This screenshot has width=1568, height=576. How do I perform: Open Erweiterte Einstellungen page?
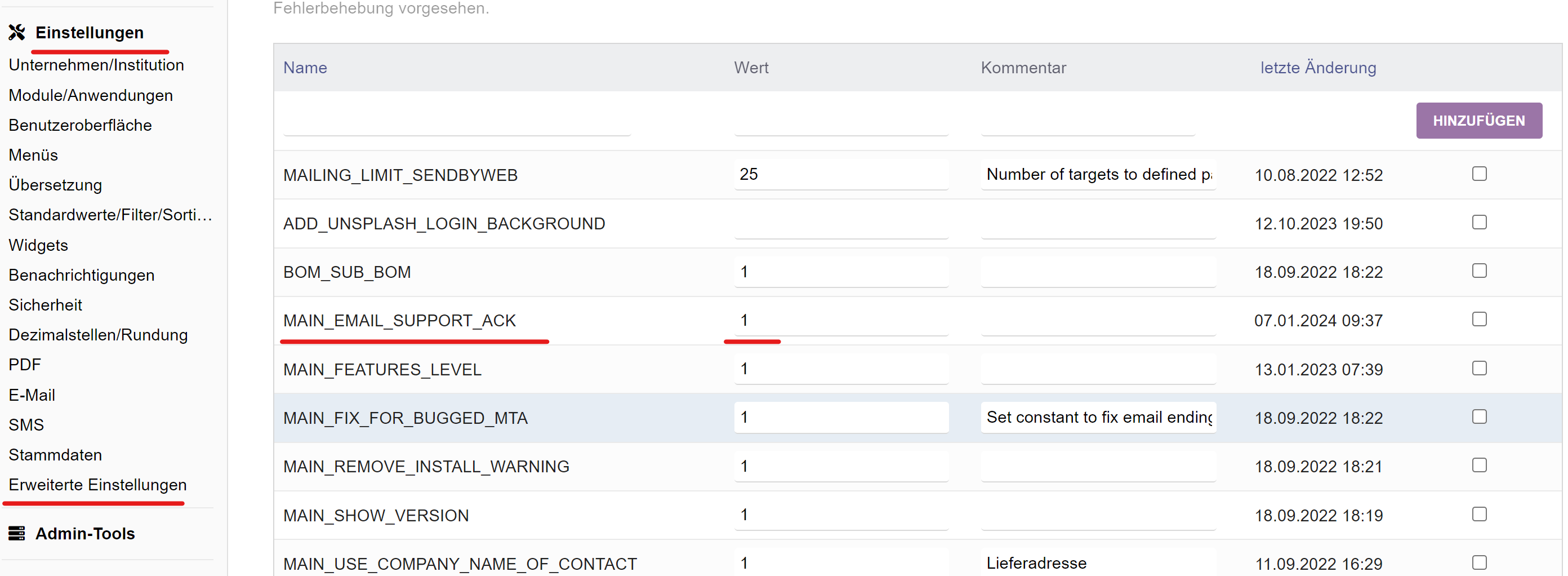coord(97,485)
